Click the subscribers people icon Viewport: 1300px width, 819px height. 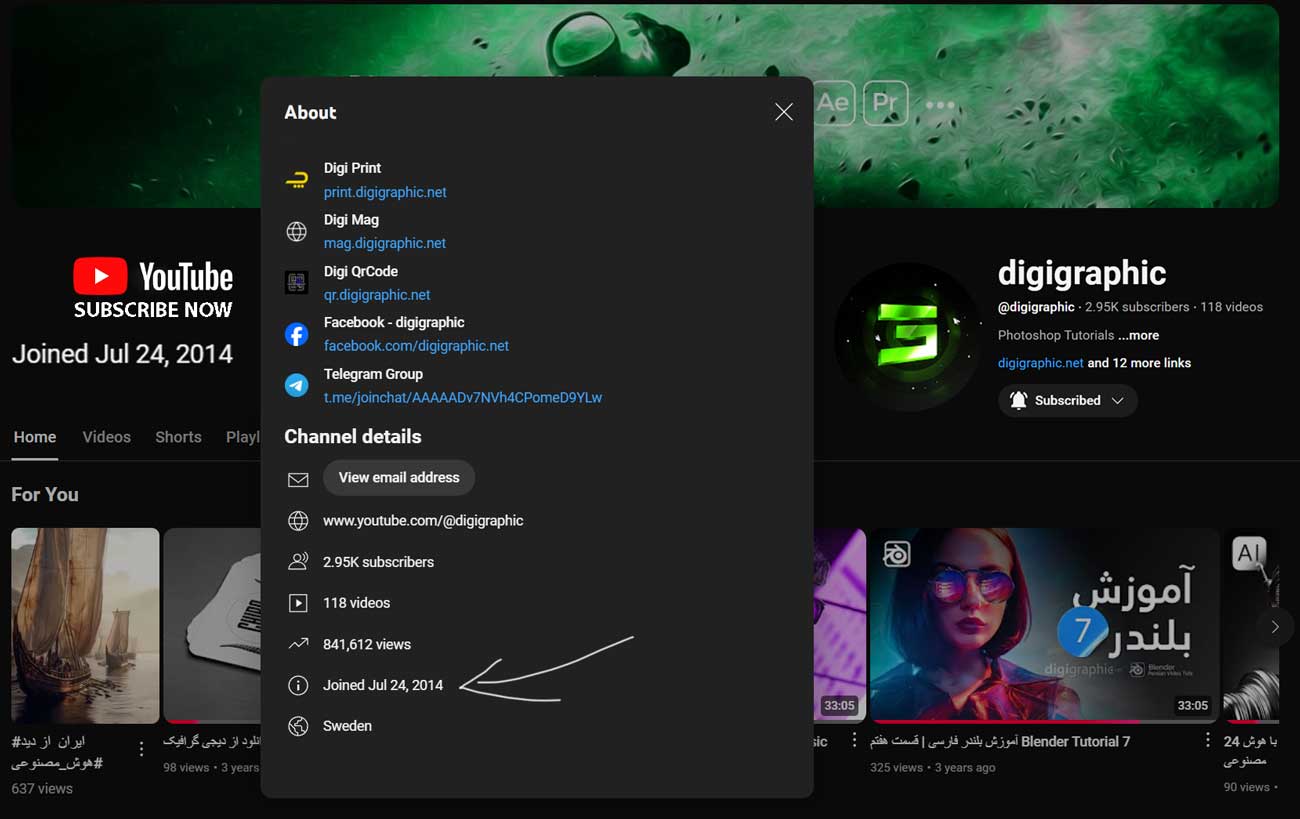(298, 562)
